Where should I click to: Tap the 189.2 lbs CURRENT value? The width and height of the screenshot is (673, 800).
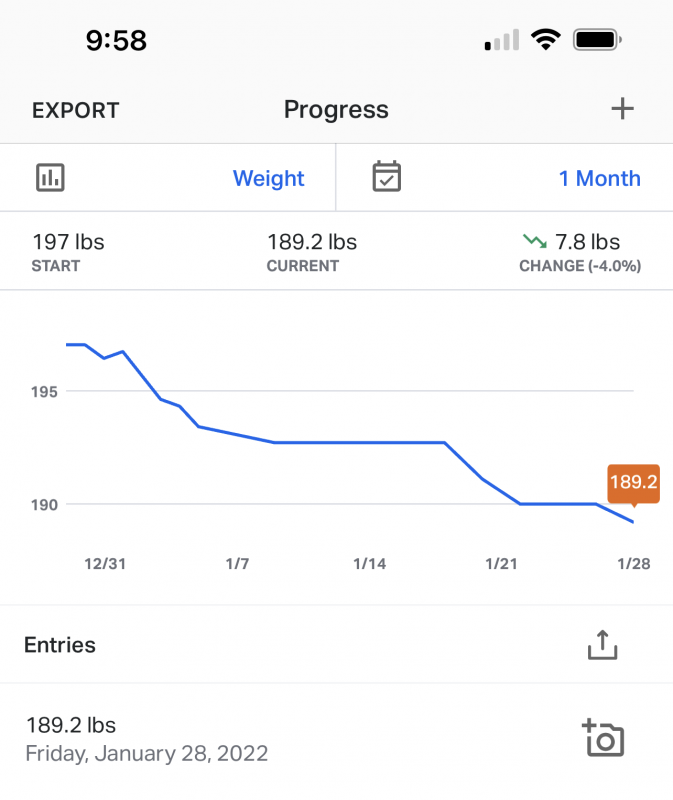[311, 242]
